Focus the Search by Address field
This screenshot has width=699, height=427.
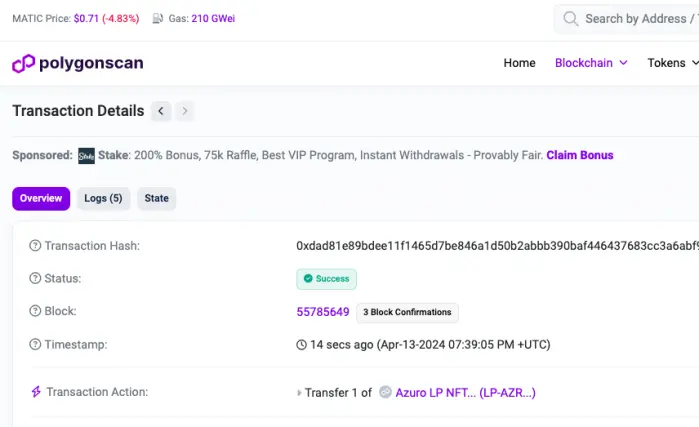(626, 19)
